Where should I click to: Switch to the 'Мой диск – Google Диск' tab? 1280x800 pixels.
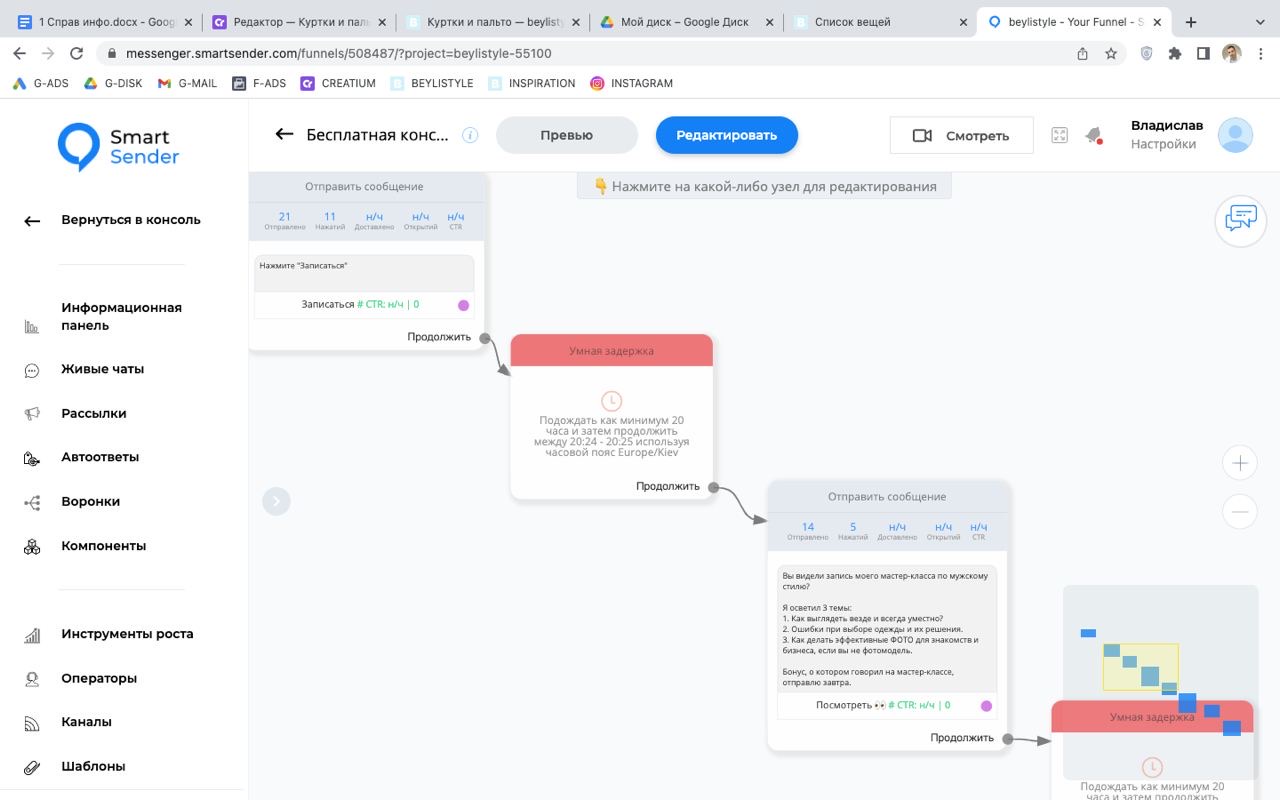[x=687, y=21]
